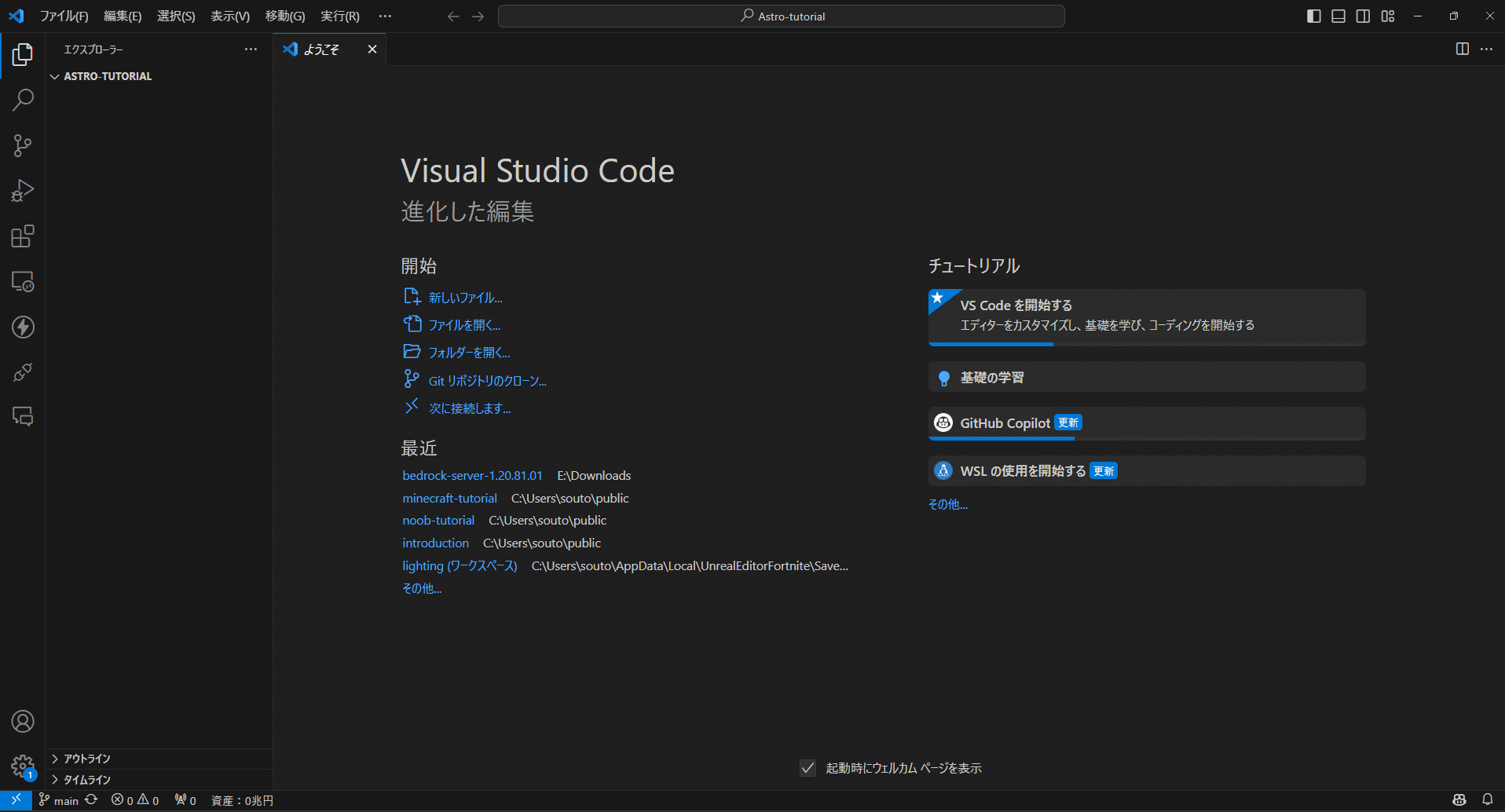1505x812 pixels.
Task: Select the ようこそ tab
Action: pos(330,49)
